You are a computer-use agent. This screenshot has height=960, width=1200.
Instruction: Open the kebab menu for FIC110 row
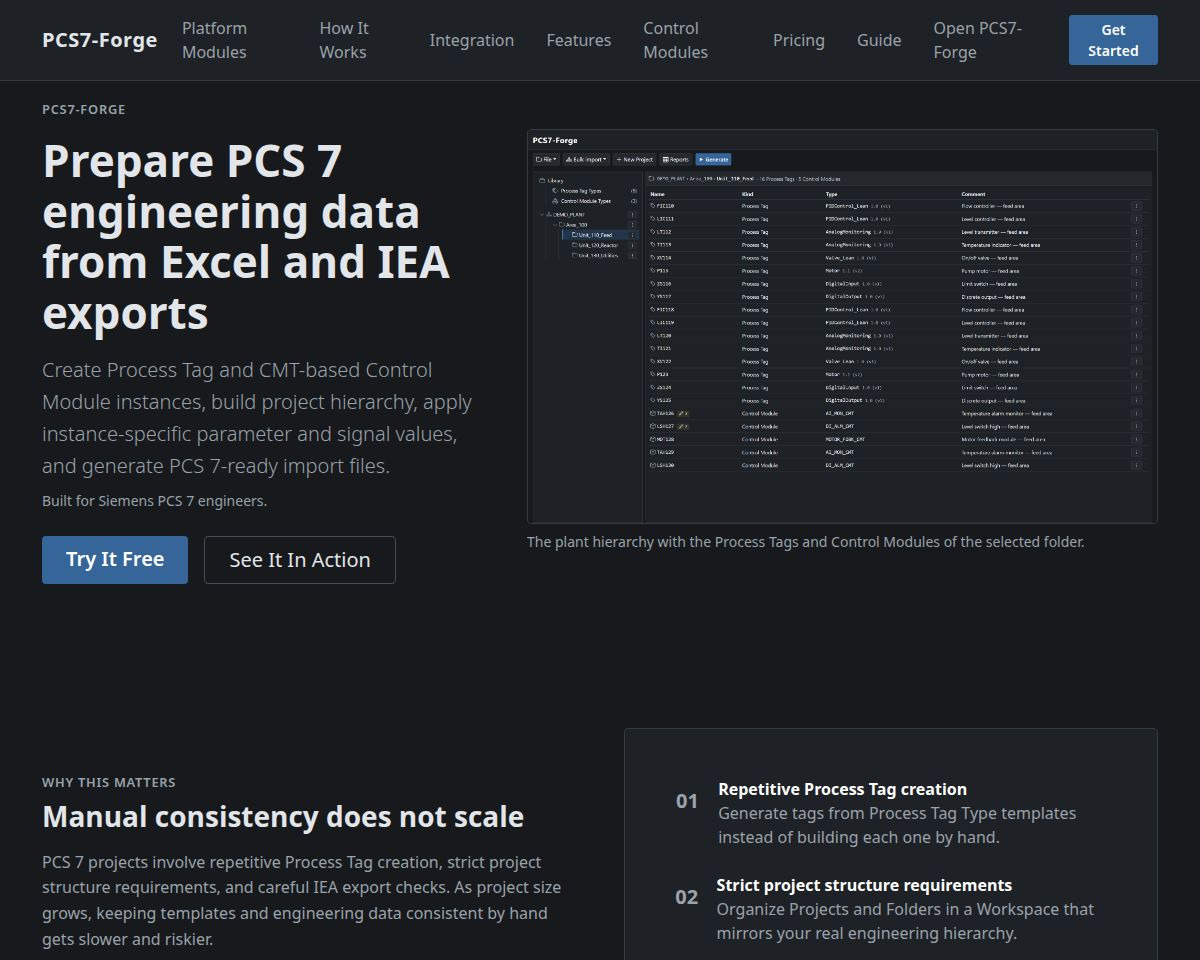coord(1136,206)
